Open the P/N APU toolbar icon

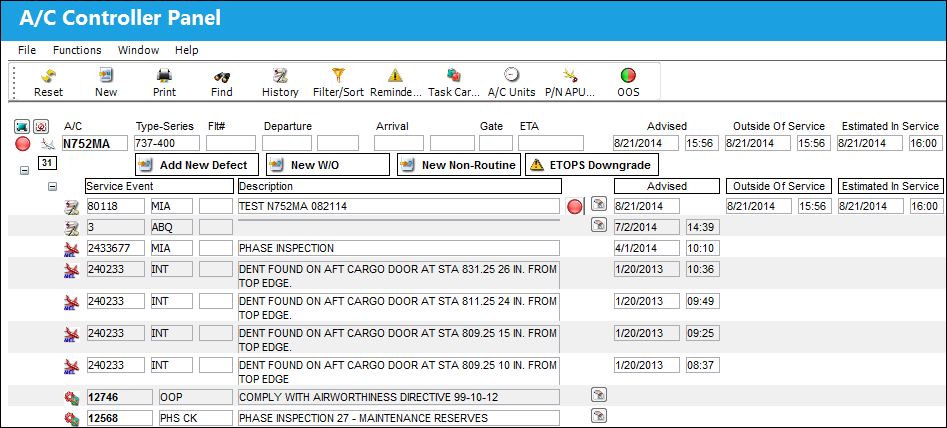tap(570, 75)
